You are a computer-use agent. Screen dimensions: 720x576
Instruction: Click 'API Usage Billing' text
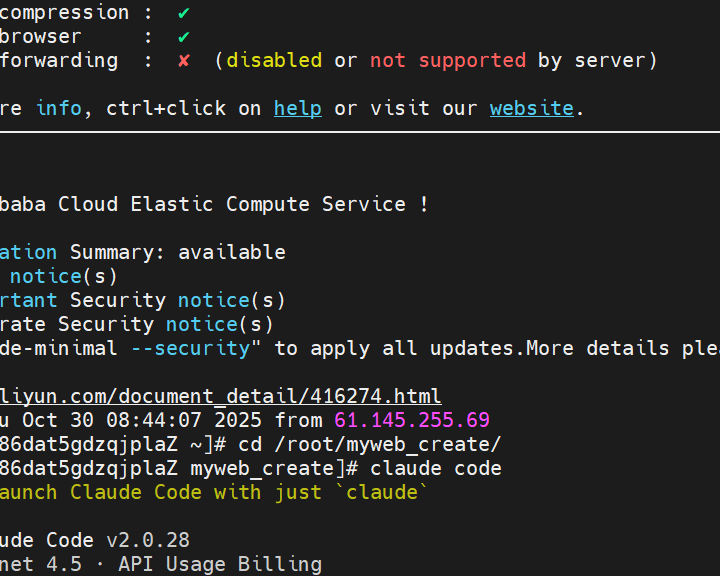(220, 564)
